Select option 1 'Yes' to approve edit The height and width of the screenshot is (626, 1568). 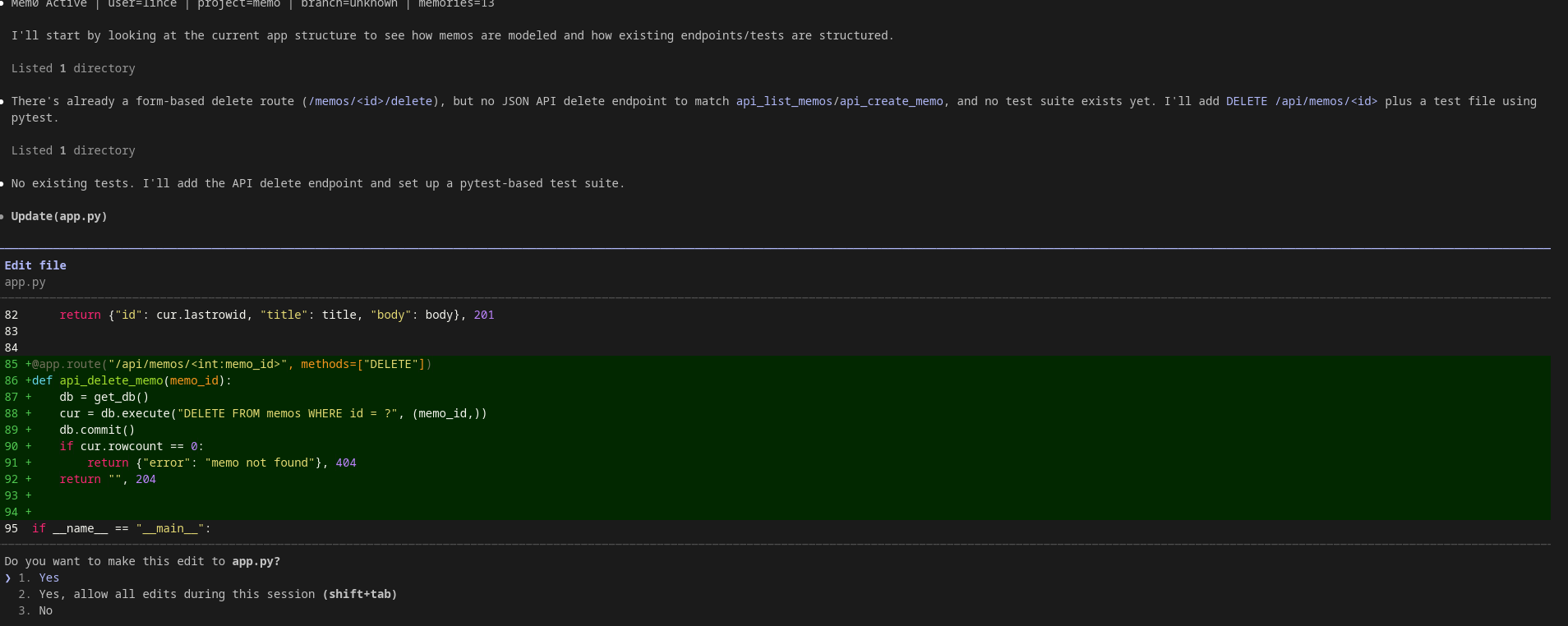[39, 578]
